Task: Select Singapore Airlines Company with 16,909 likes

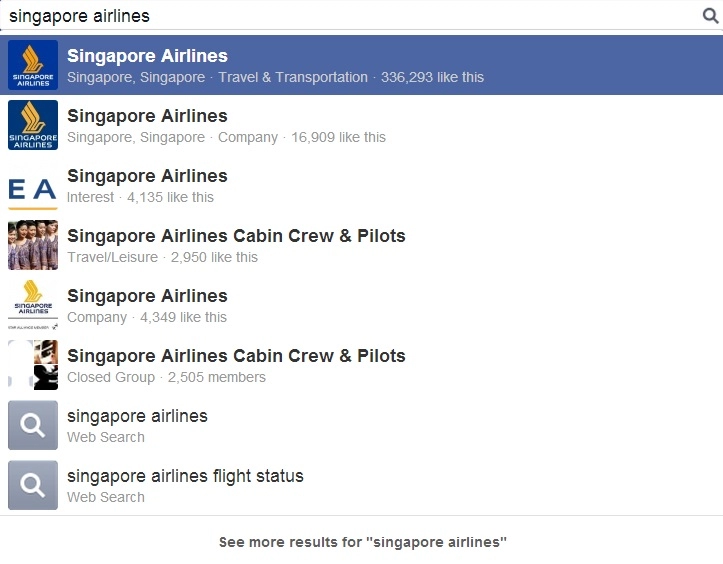Action: point(362,125)
